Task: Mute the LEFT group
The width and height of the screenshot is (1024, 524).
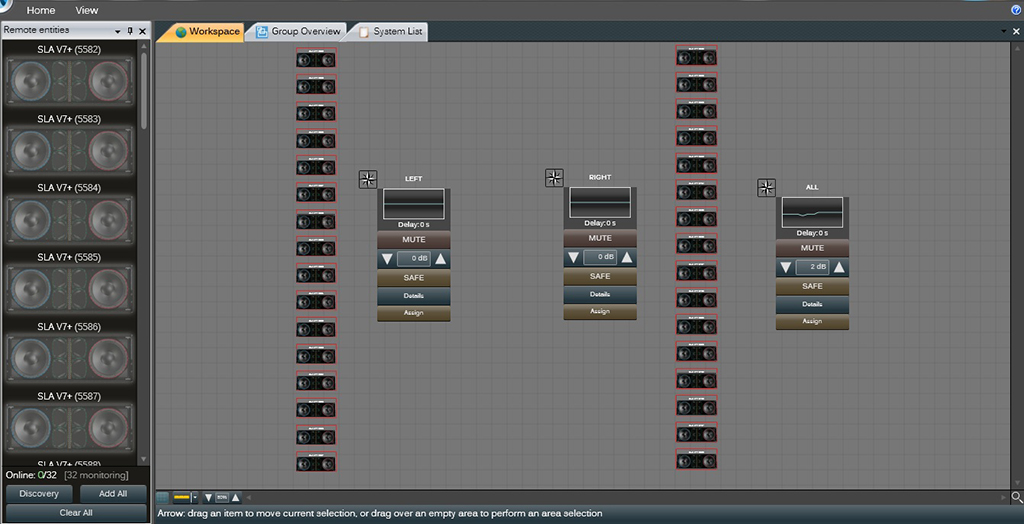Action: (414, 240)
